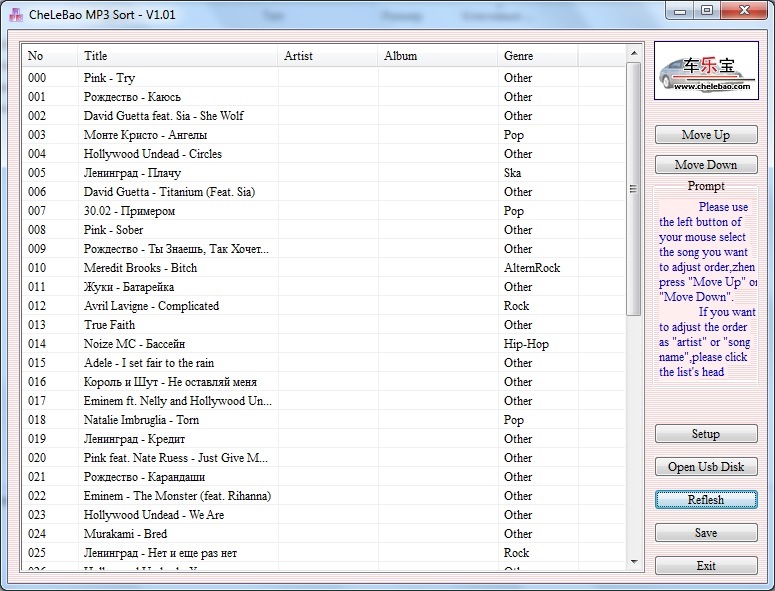
Task: Exit the application via Exit button
Action: click(706, 565)
